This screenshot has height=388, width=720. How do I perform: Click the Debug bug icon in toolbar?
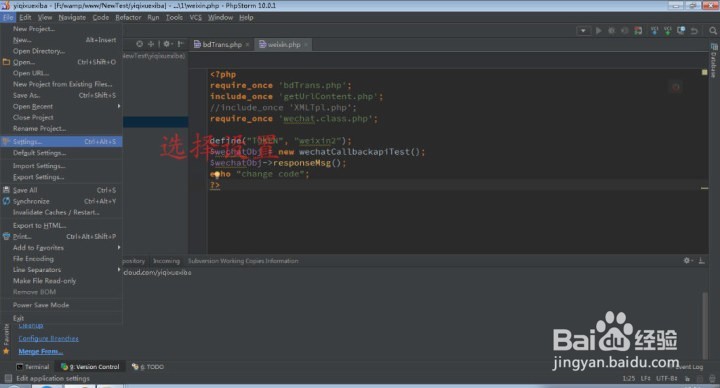612,31
